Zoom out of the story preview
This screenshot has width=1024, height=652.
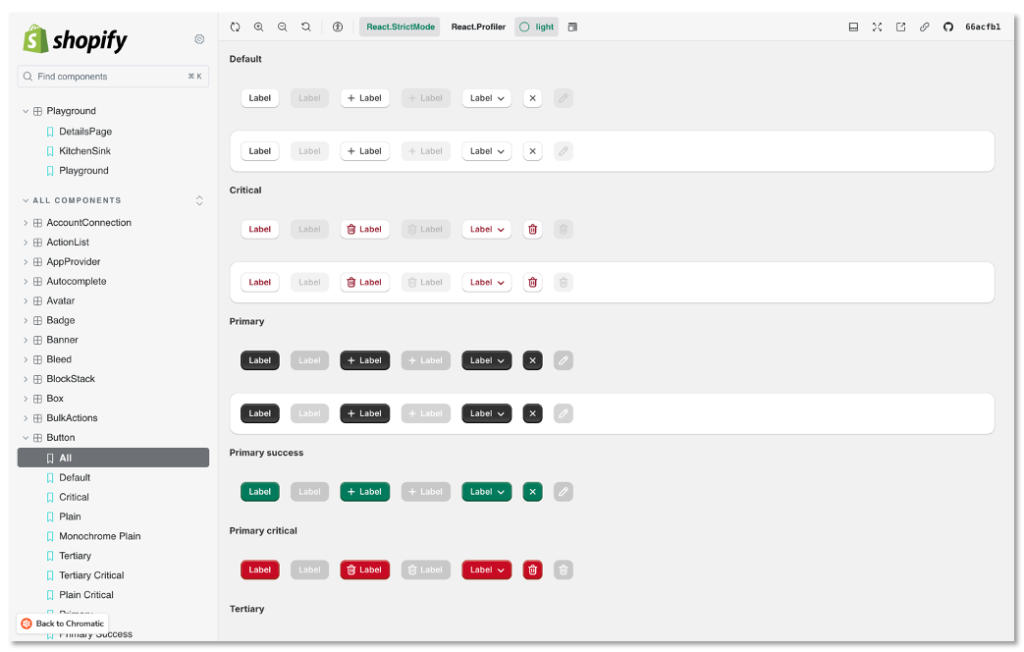pyautogui.click(x=282, y=27)
